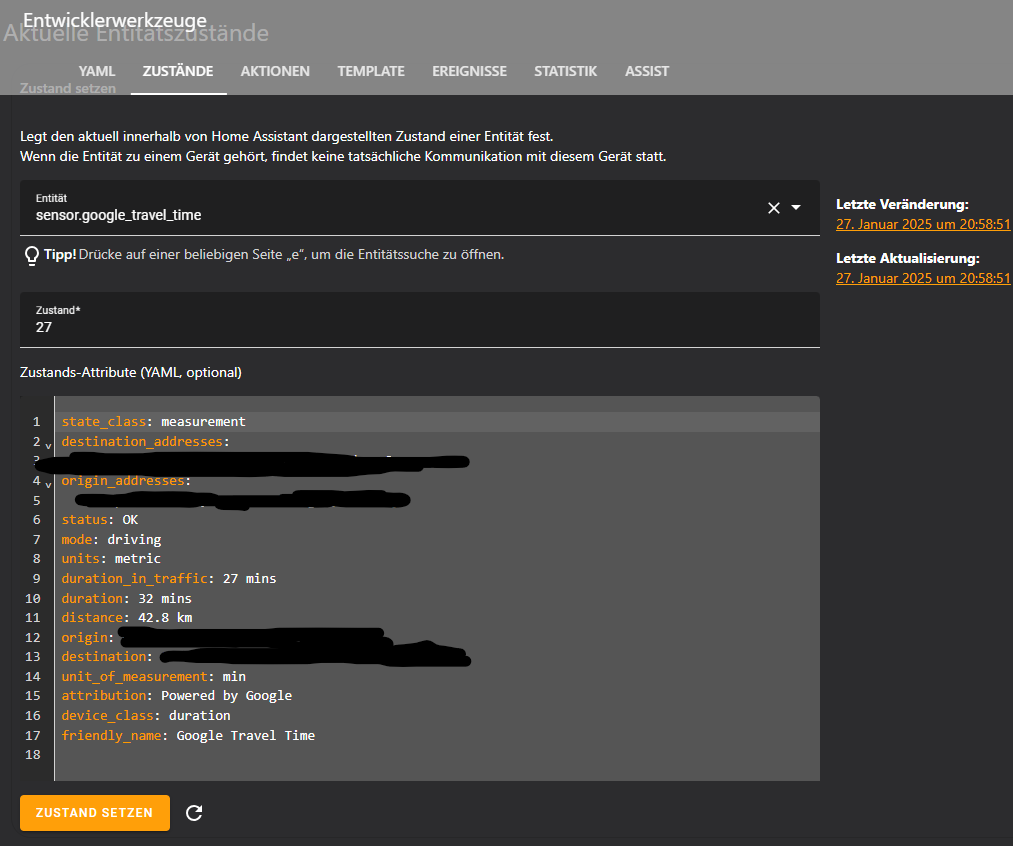The image size is (1013, 846).
Task: Switch to the YAML tab
Action: point(97,71)
